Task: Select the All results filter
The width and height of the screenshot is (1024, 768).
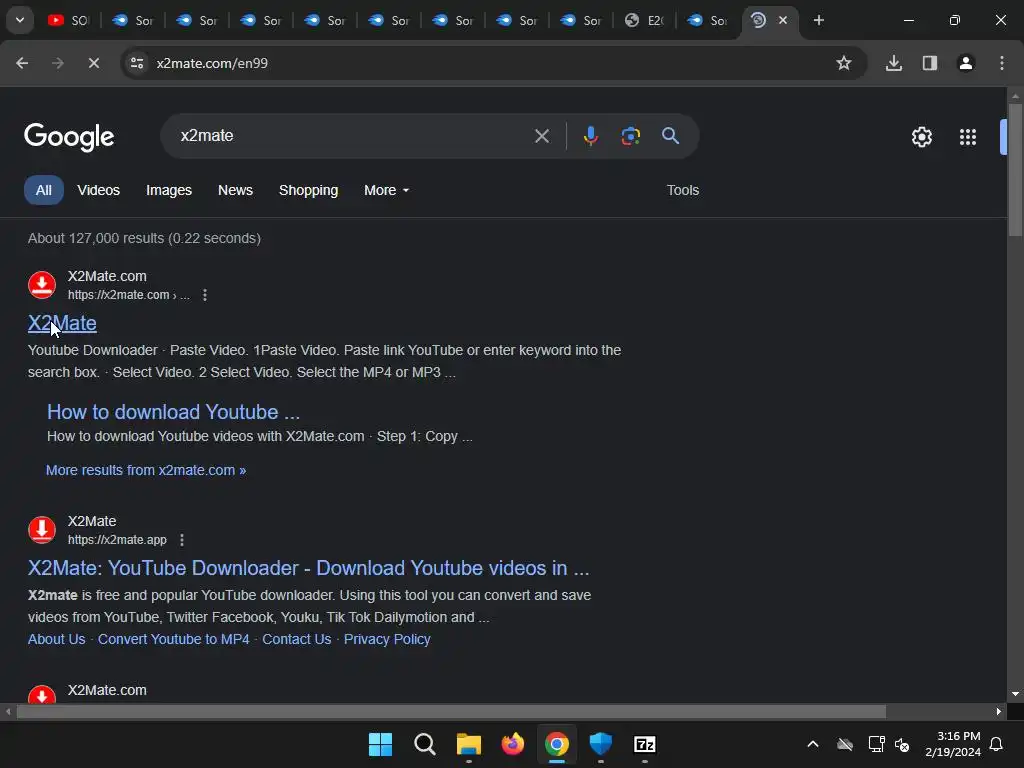Action: tap(44, 191)
